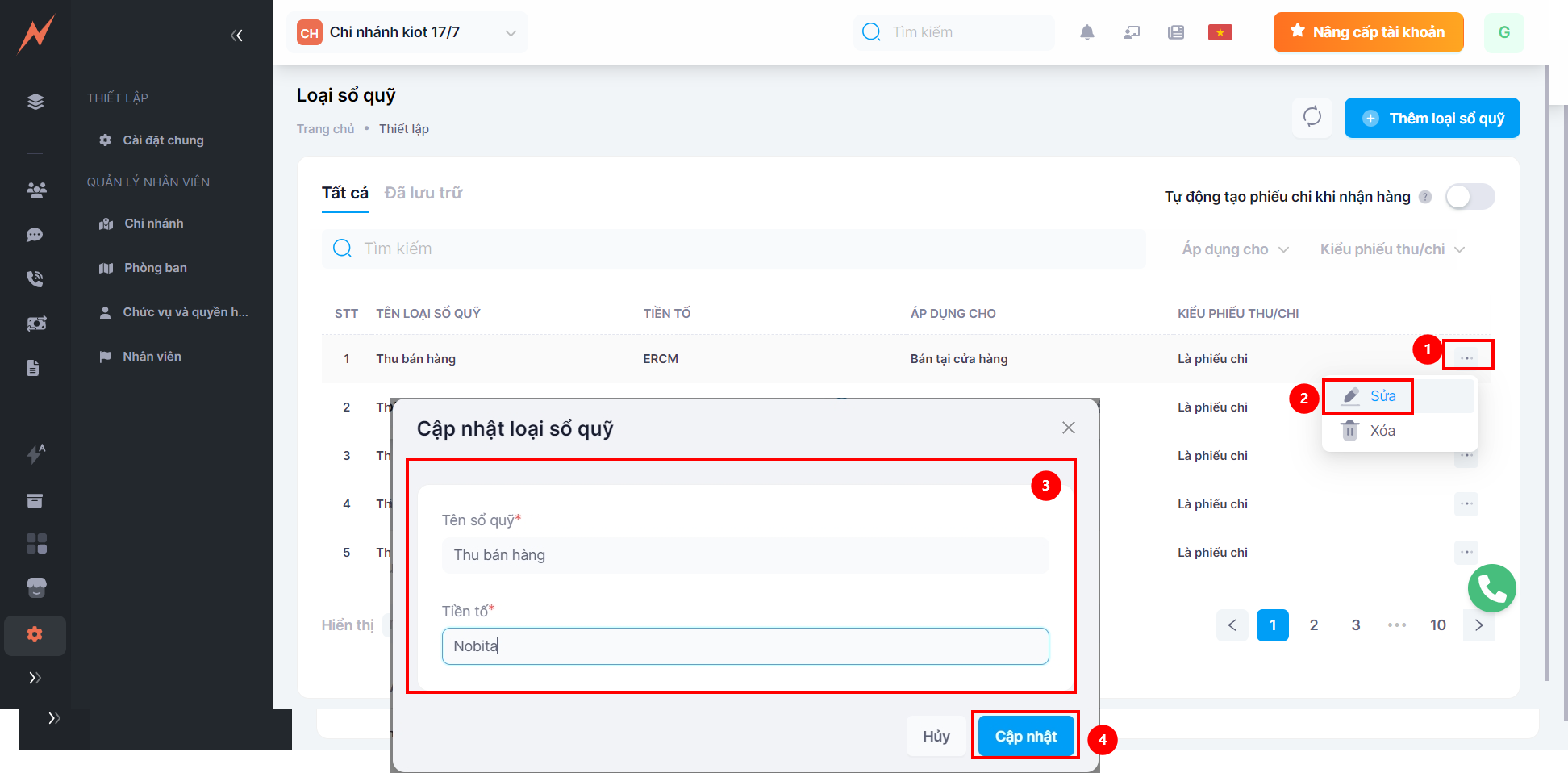1568x773 pixels.
Task: Close the Cập nhật loại sổ quỹ dialog
Action: point(1068,428)
